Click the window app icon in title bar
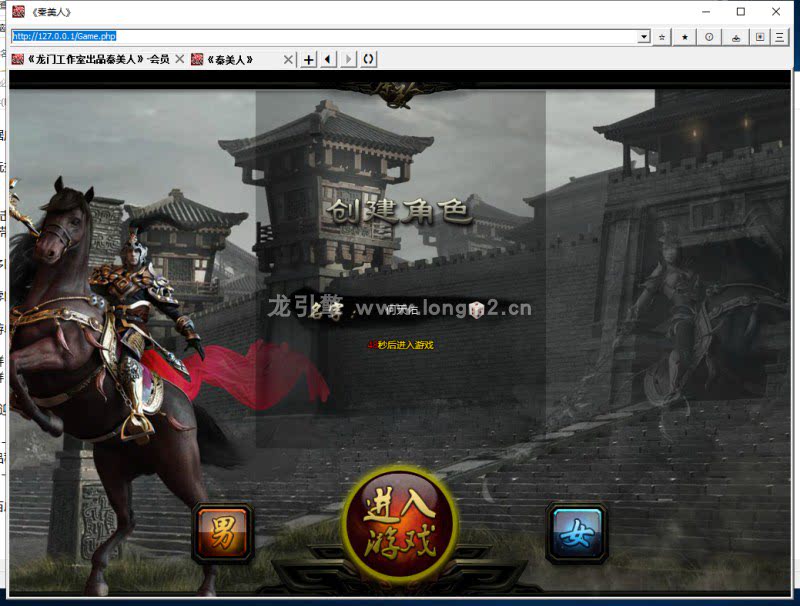Image resolution: width=800 pixels, height=606 pixels. point(18,11)
